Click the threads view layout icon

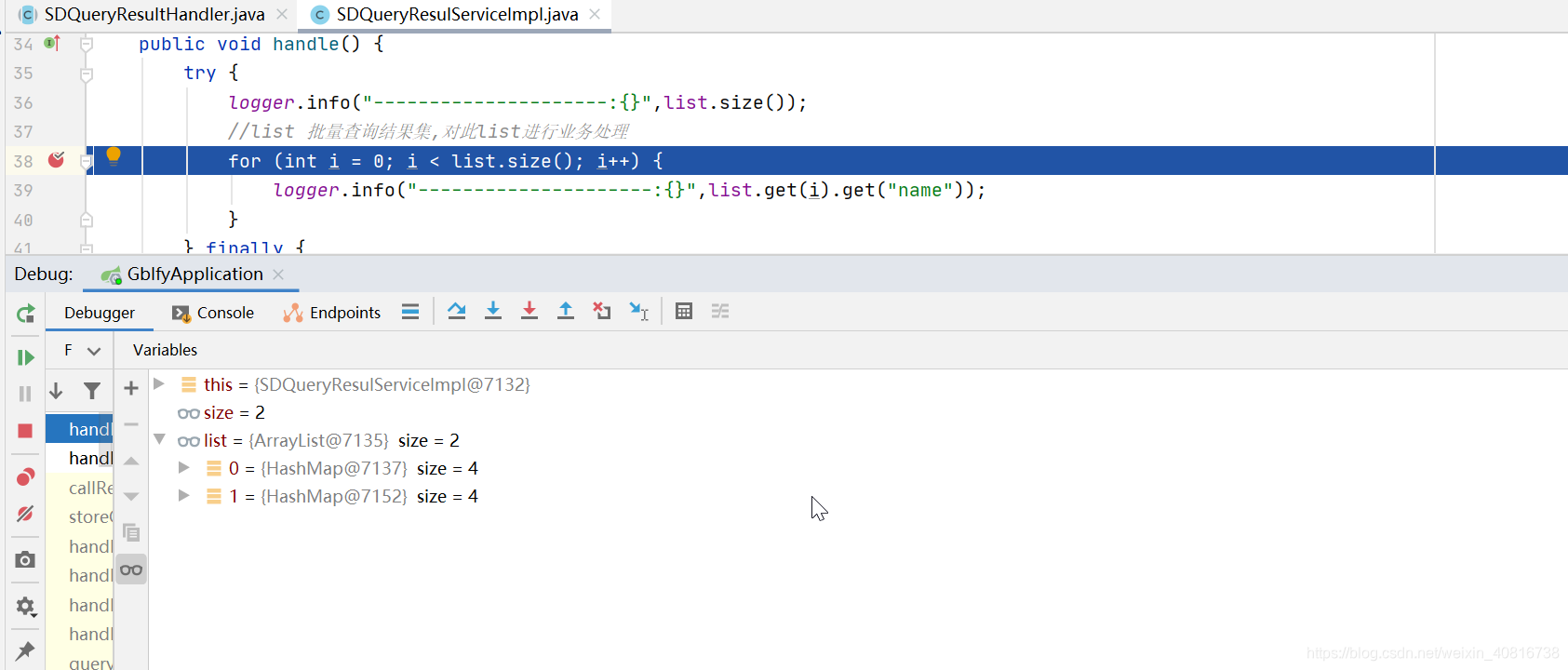click(x=410, y=312)
